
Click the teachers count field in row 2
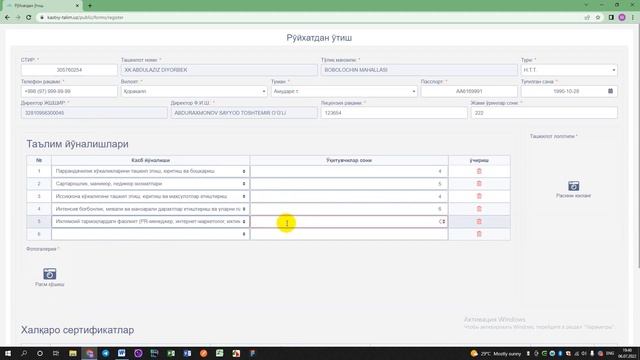coord(349,184)
